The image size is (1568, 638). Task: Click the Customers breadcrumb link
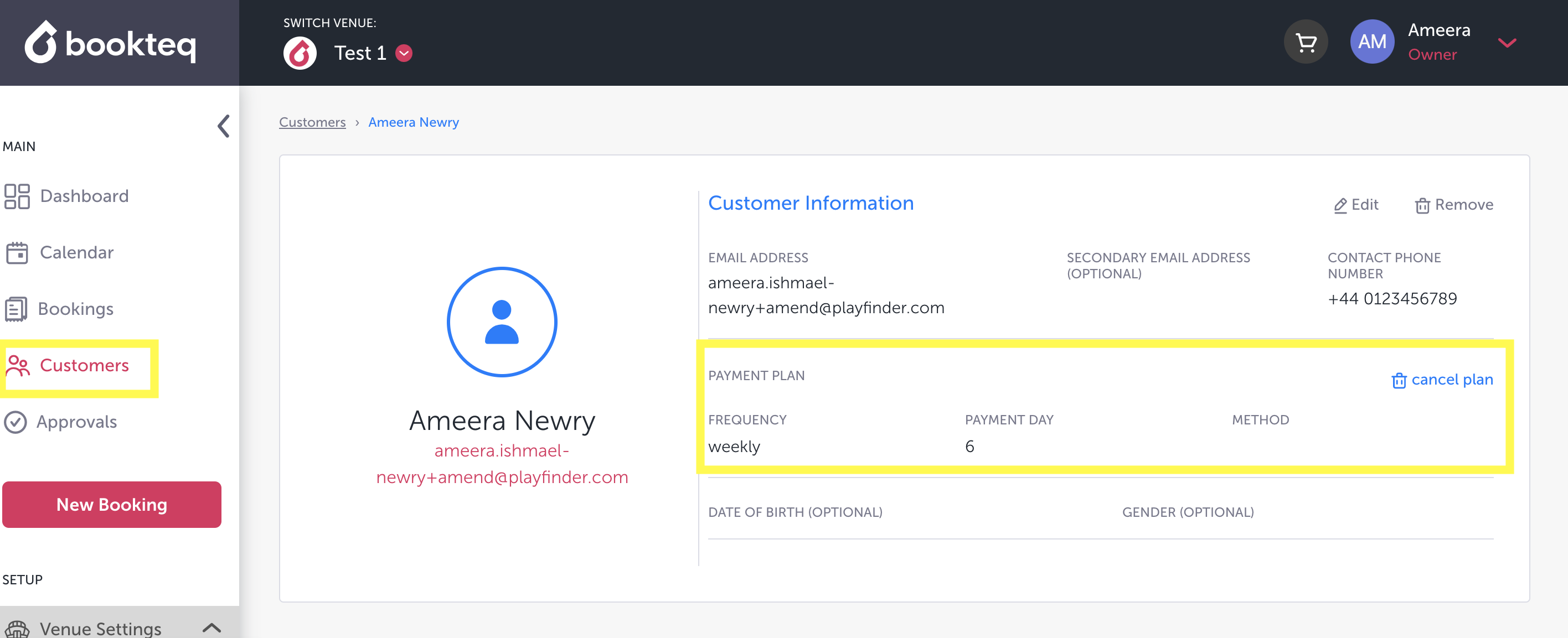pos(312,122)
